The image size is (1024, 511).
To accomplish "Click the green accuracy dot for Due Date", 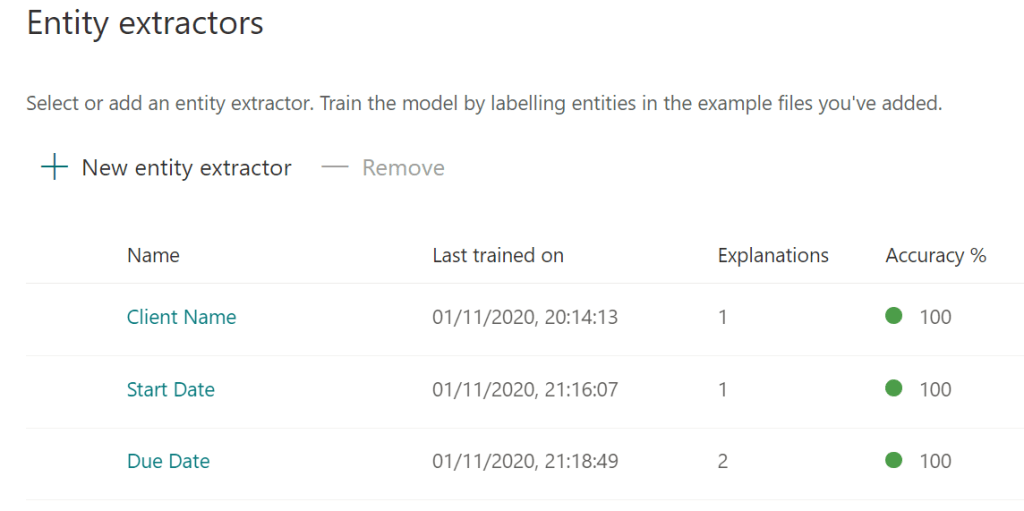I will click(x=894, y=460).
